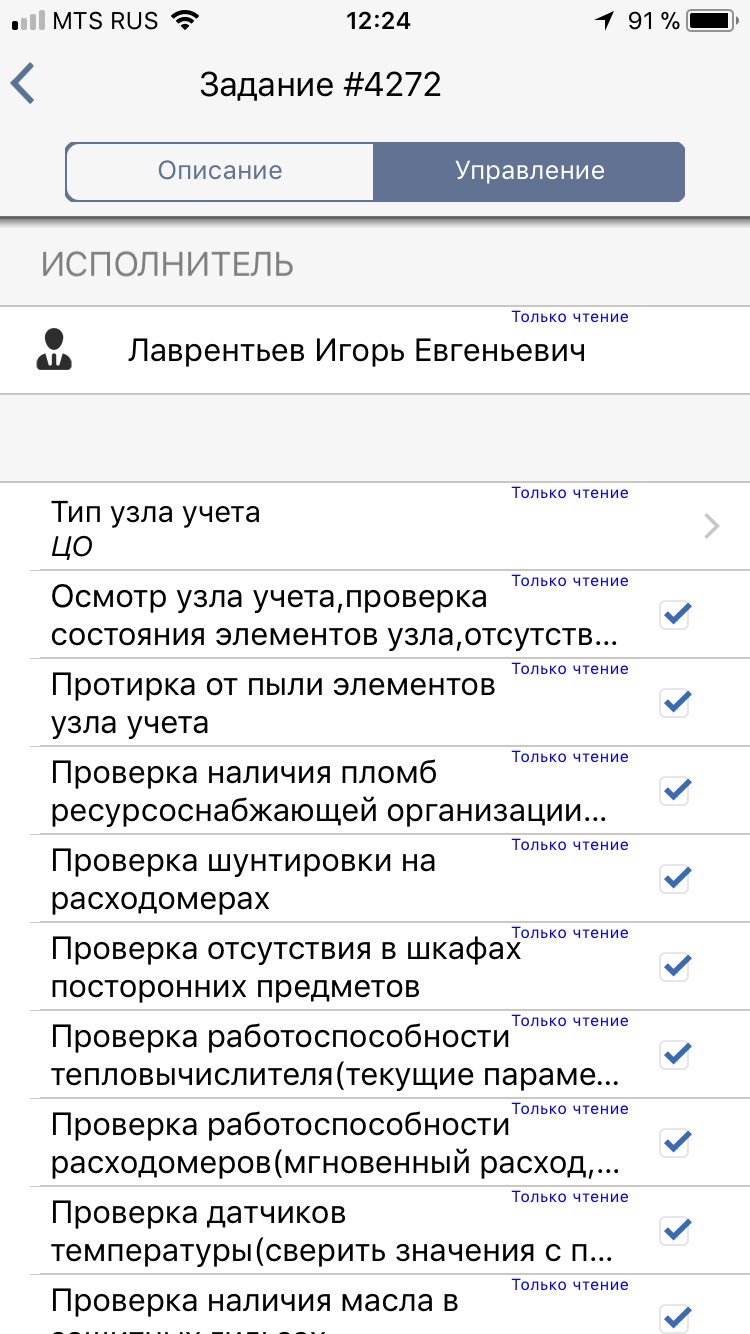Open executor Лаврентьев Игорь Евгеньевич
The width and height of the screenshot is (750, 1334).
pyautogui.click(x=375, y=350)
